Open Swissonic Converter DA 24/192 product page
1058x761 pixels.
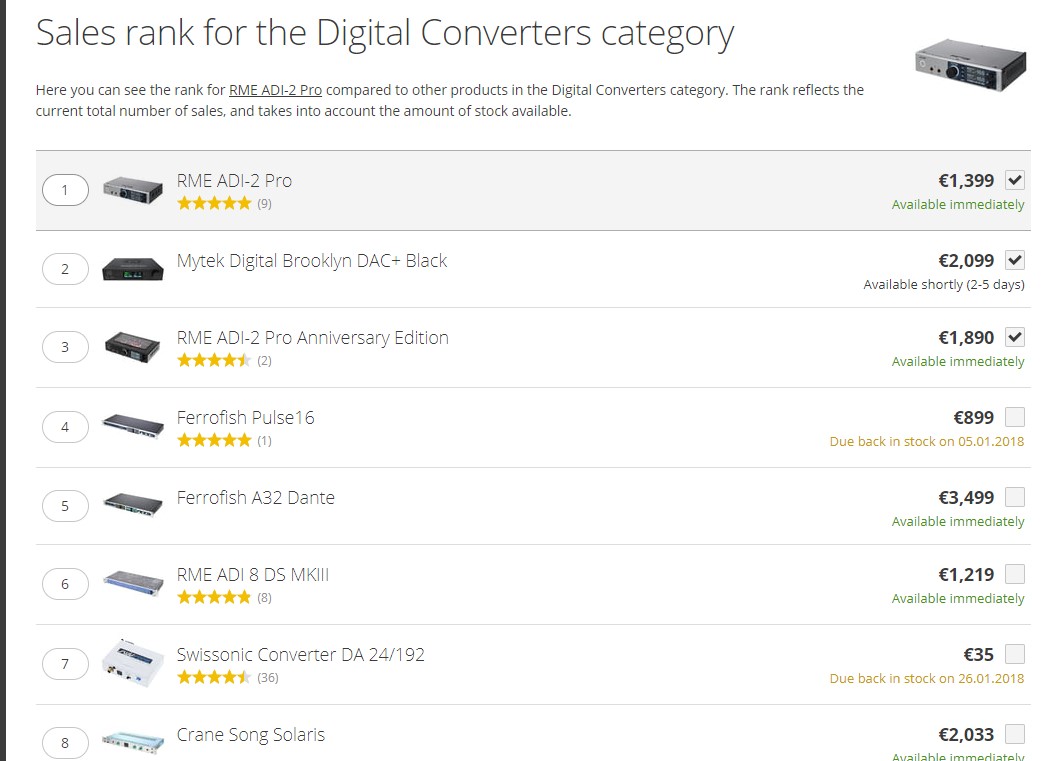pos(301,655)
